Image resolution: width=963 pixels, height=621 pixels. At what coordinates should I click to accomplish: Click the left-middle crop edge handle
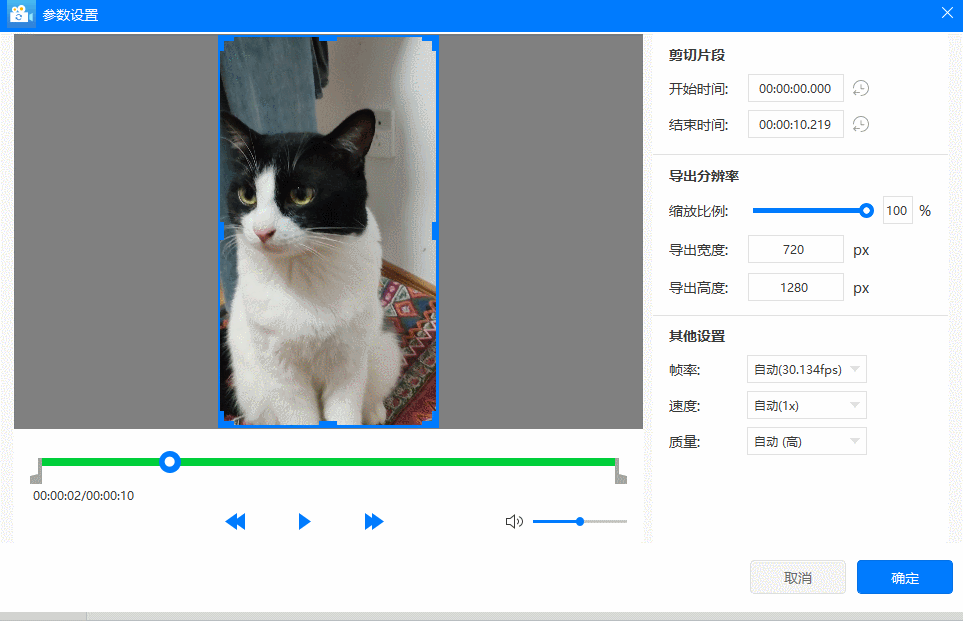pos(221,231)
